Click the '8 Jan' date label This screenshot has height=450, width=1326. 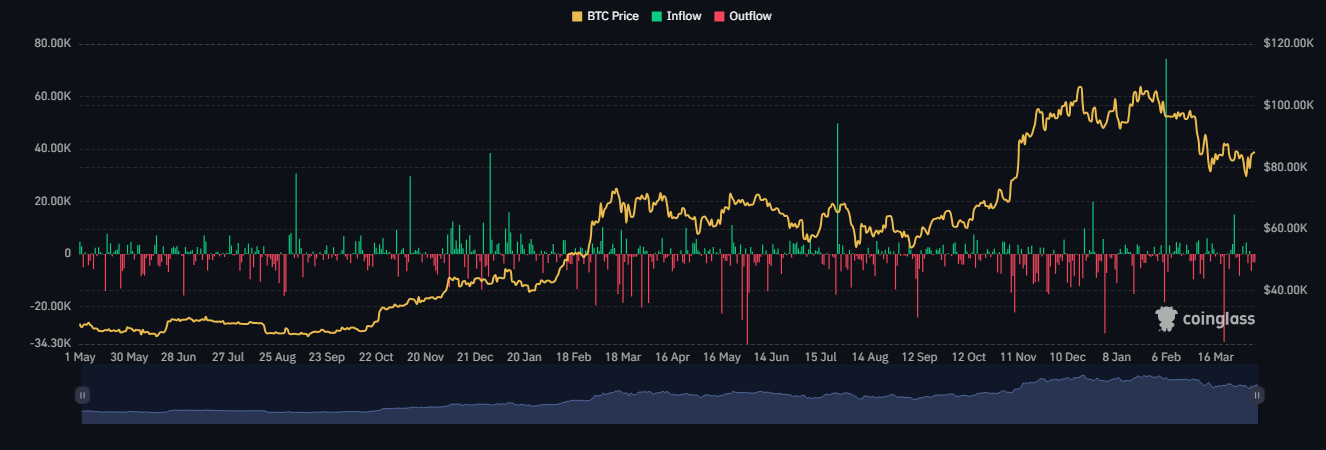[1117, 357]
